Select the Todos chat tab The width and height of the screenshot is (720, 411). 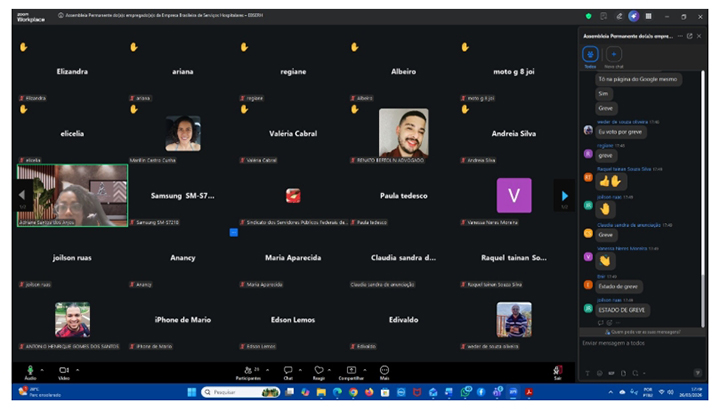click(x=590, y=55)
